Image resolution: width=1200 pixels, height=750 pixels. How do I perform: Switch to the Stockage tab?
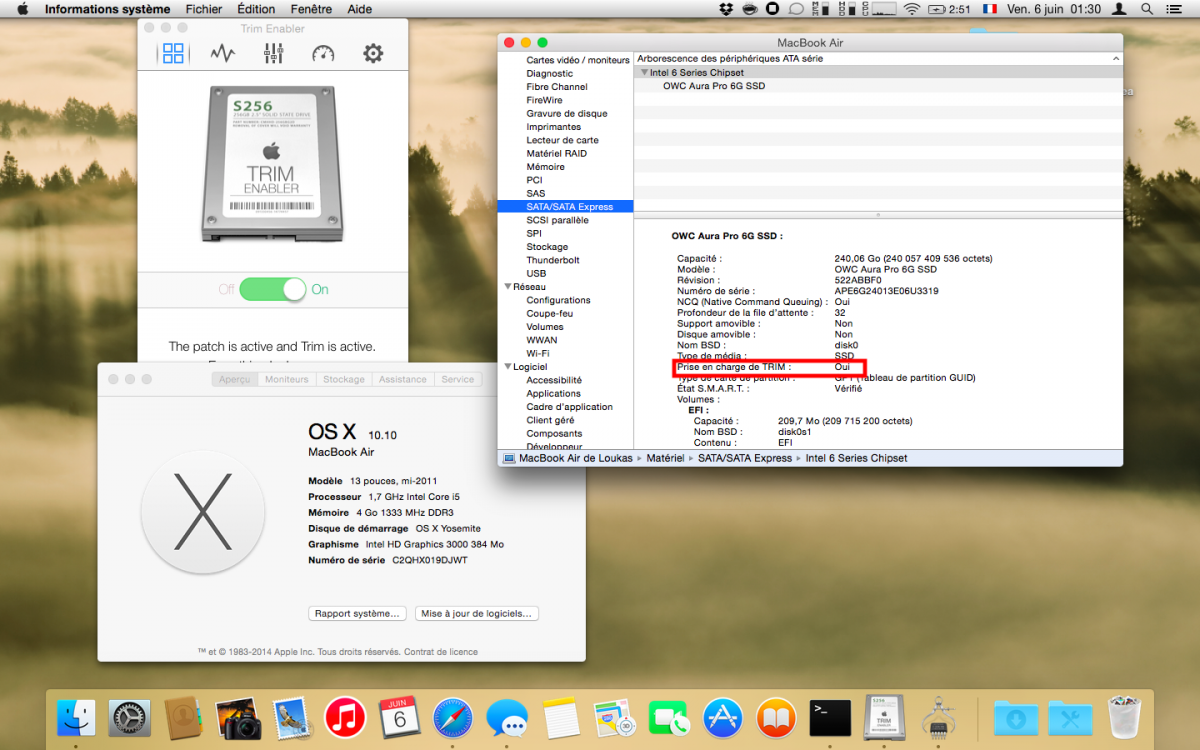[344, 380]
